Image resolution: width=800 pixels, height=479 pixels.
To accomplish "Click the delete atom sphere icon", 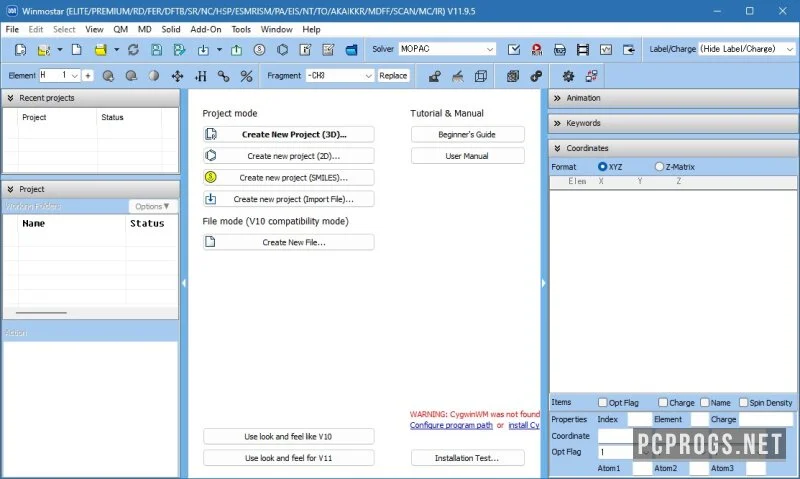I will click(132, 76).
